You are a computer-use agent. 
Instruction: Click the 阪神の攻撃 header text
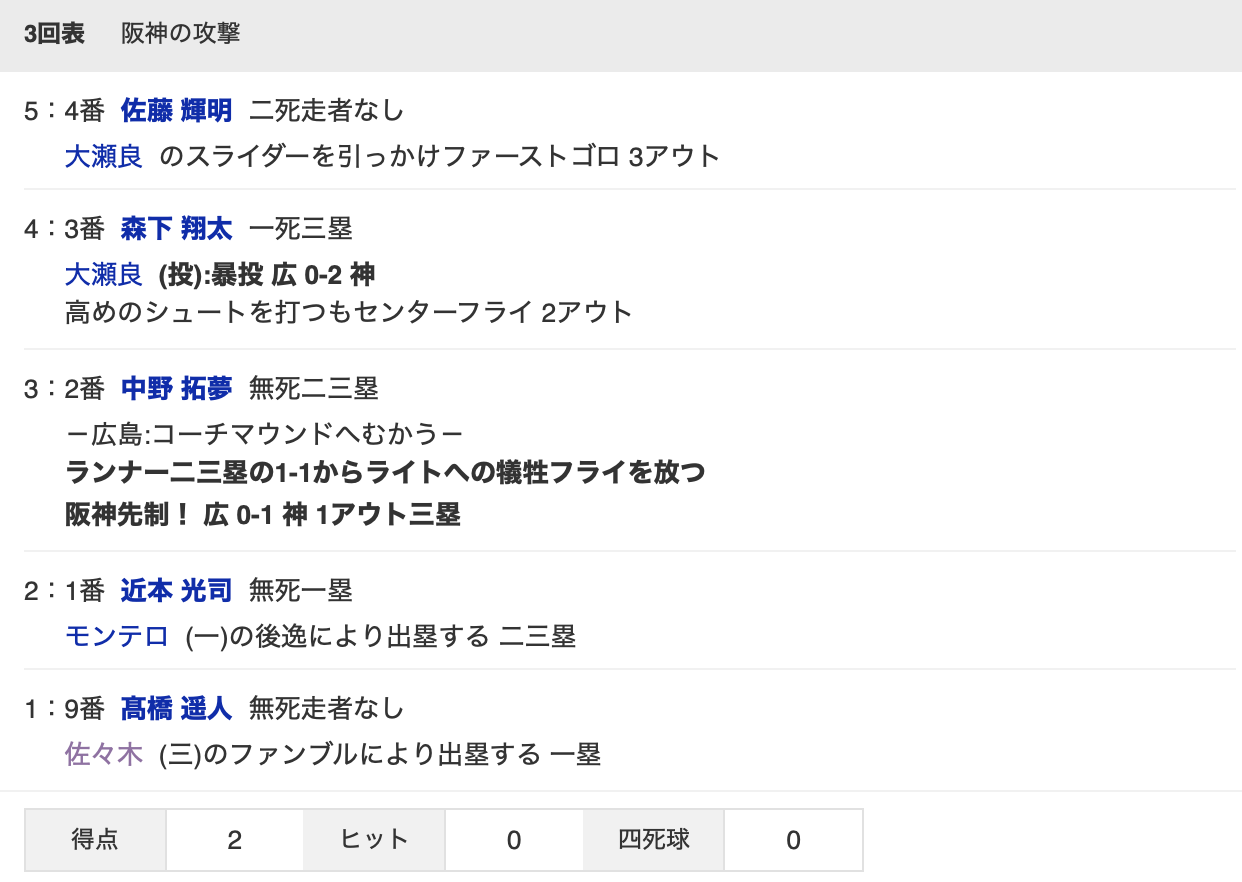[181, 34]
